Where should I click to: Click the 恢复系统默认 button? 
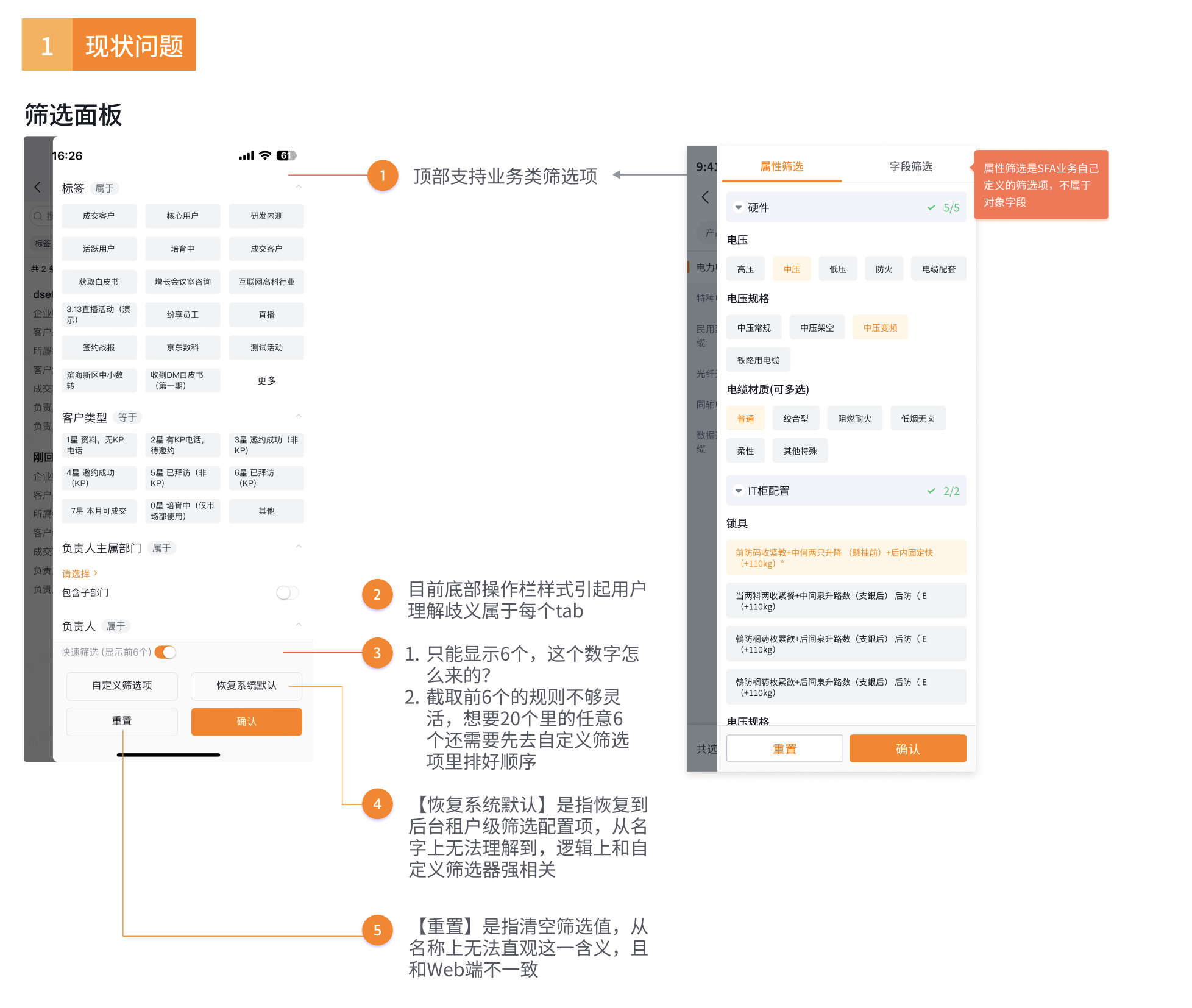point(246,686)
